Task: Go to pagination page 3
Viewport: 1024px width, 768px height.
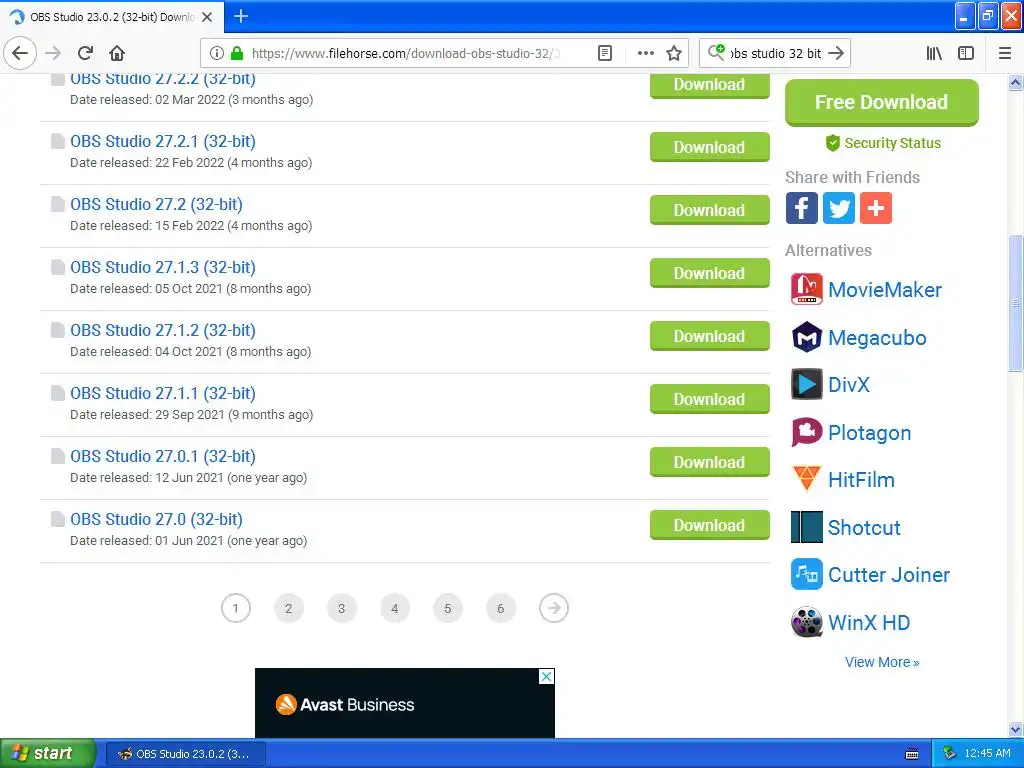Action: click(342, 609)
